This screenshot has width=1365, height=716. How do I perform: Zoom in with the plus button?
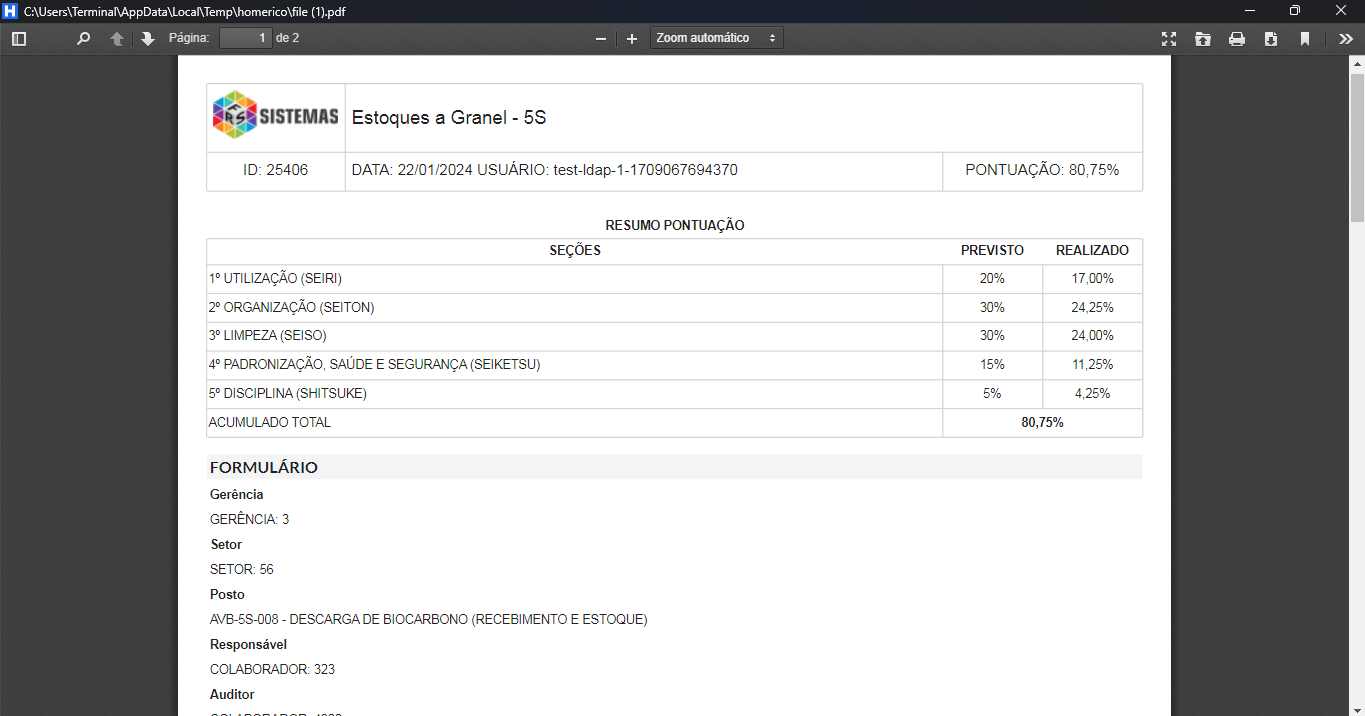(x=632, y=39)
